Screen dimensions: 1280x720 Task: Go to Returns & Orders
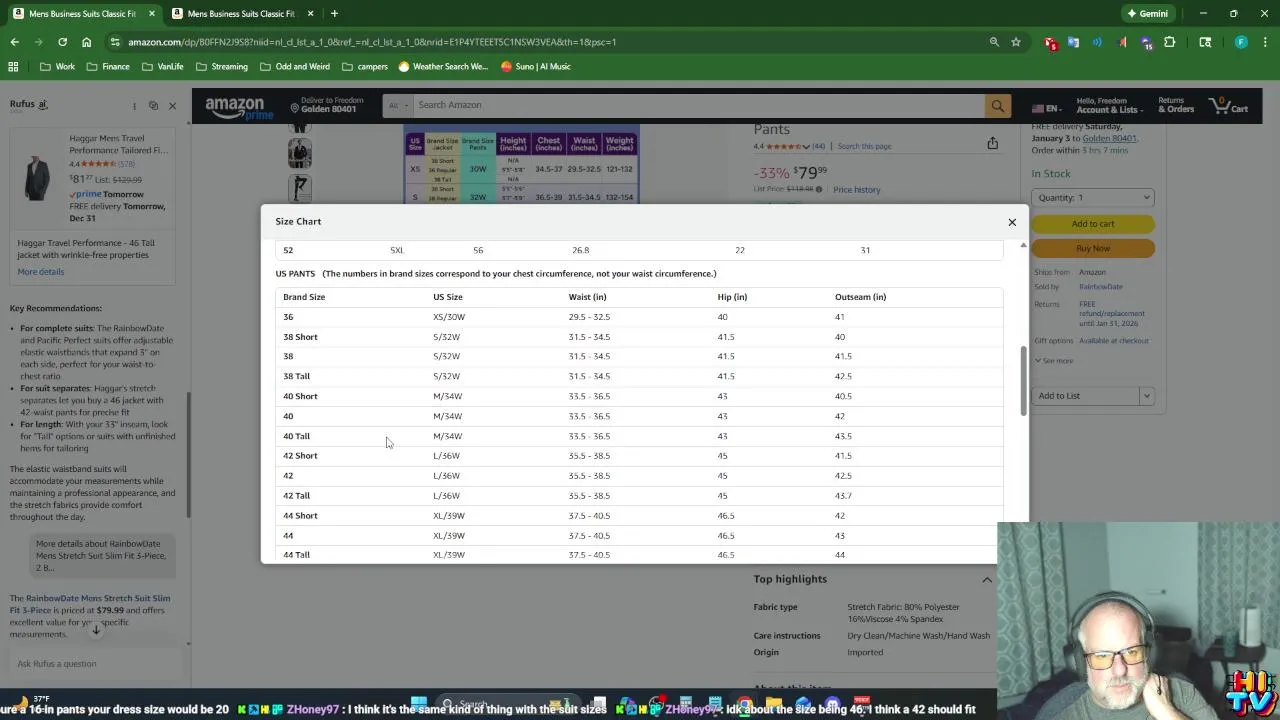1176,105
